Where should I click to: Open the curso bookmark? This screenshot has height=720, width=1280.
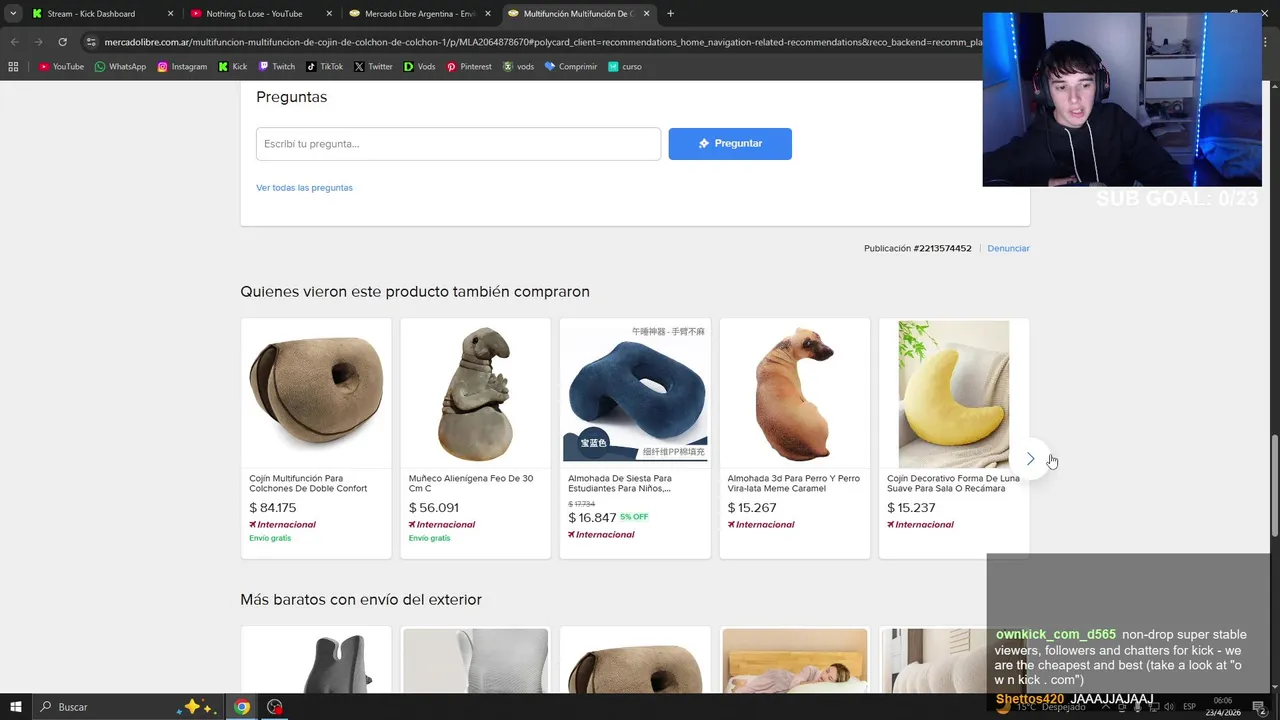625,67
